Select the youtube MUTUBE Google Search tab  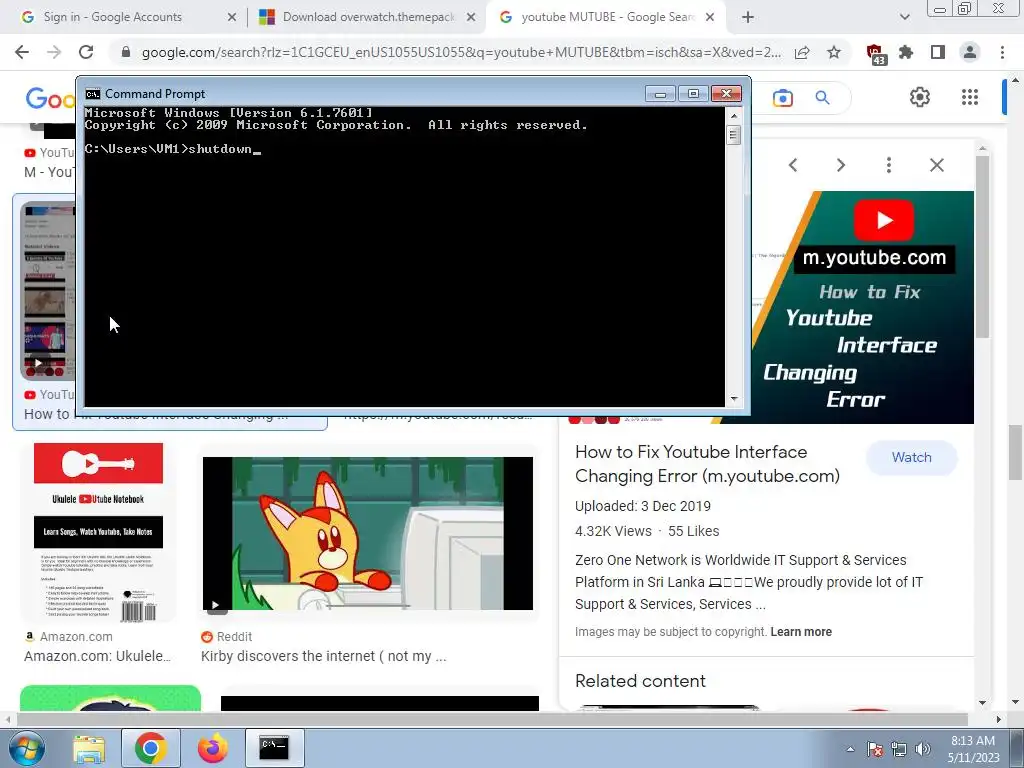coord(607,17)
